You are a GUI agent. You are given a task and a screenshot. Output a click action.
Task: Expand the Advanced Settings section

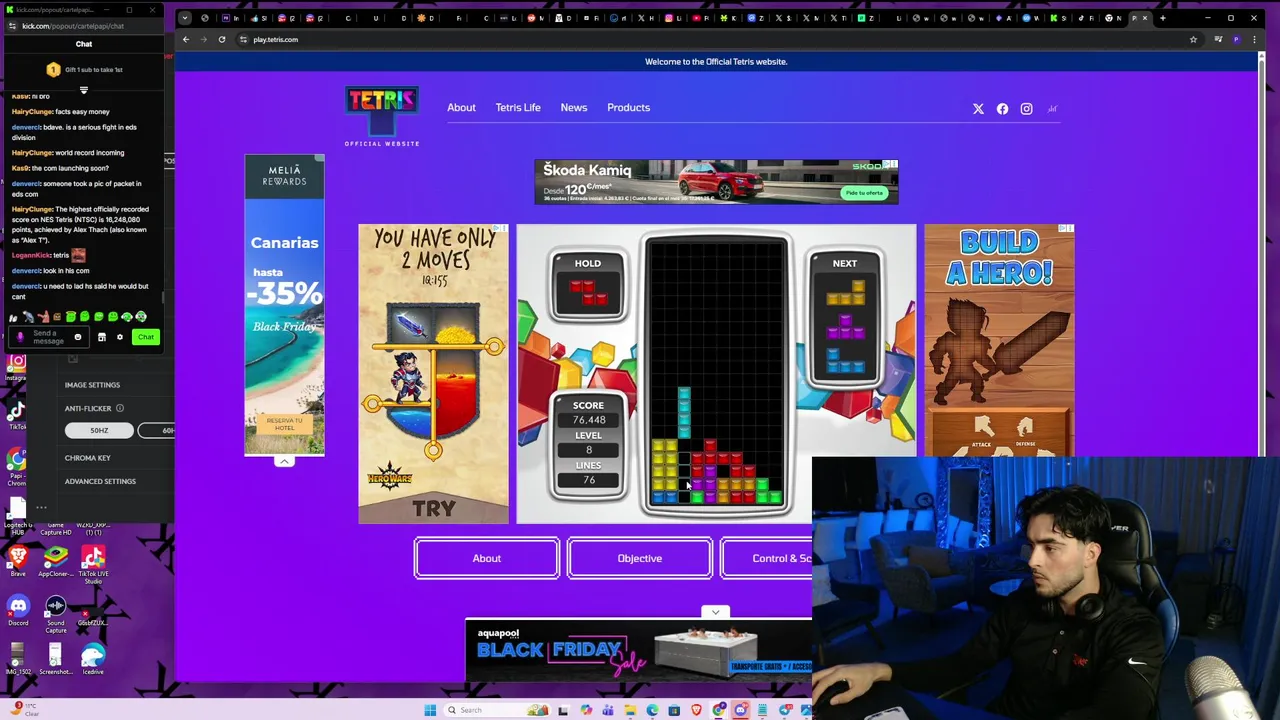(x=100, y=481)
